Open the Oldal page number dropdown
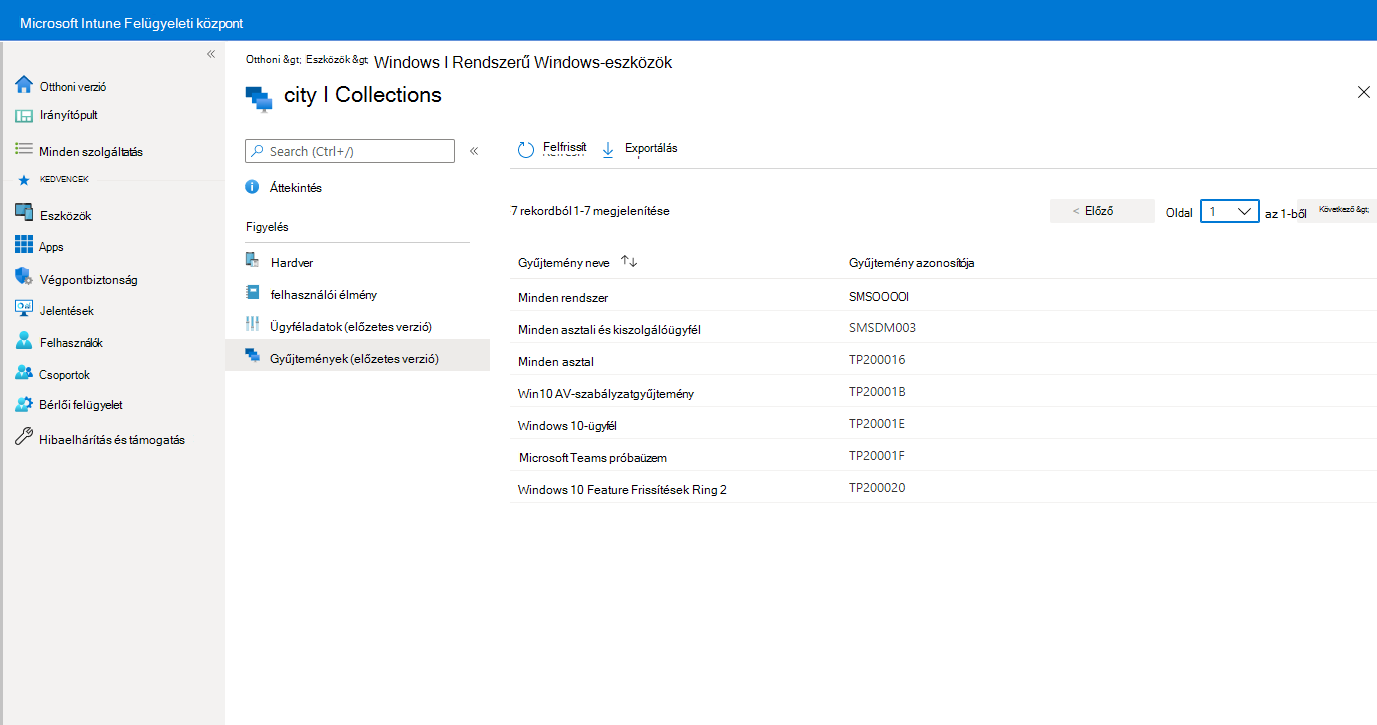This screenshot has height=725, width=1377. pyautogui.click(x=1229, y=211)
